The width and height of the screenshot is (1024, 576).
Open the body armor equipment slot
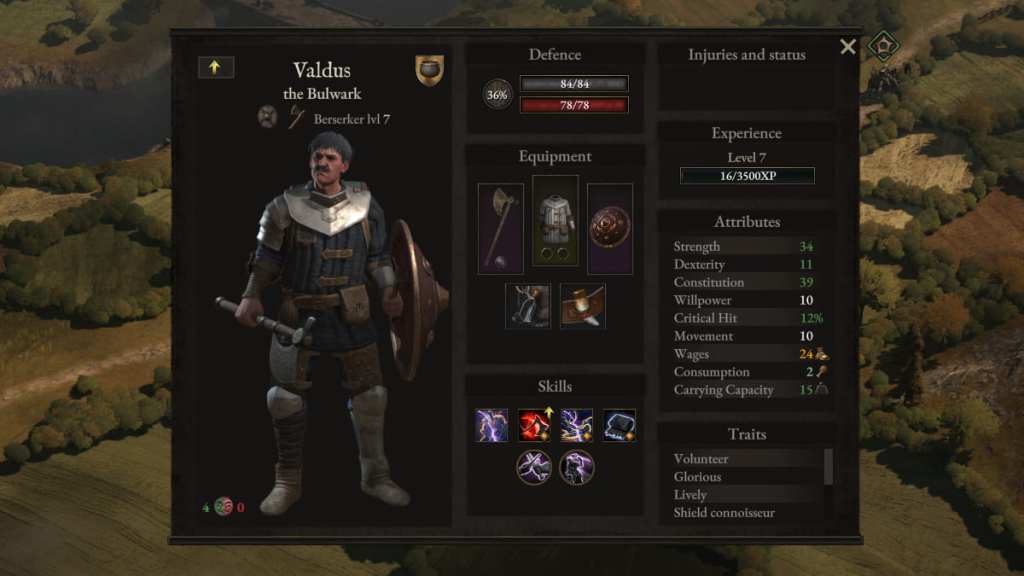(555, 220)
